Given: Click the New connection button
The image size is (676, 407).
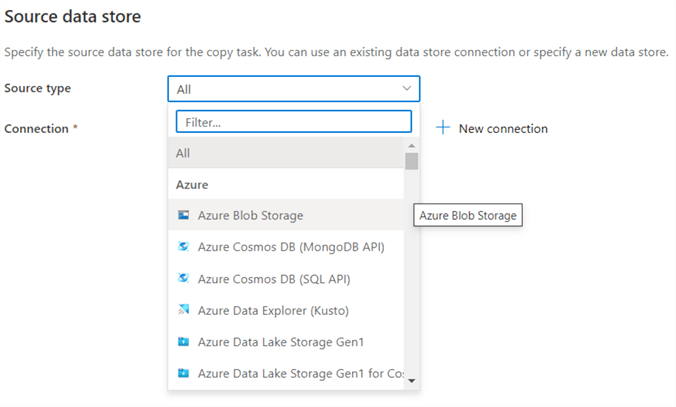Looking at the screenshot, I should [x=491, y=128].
